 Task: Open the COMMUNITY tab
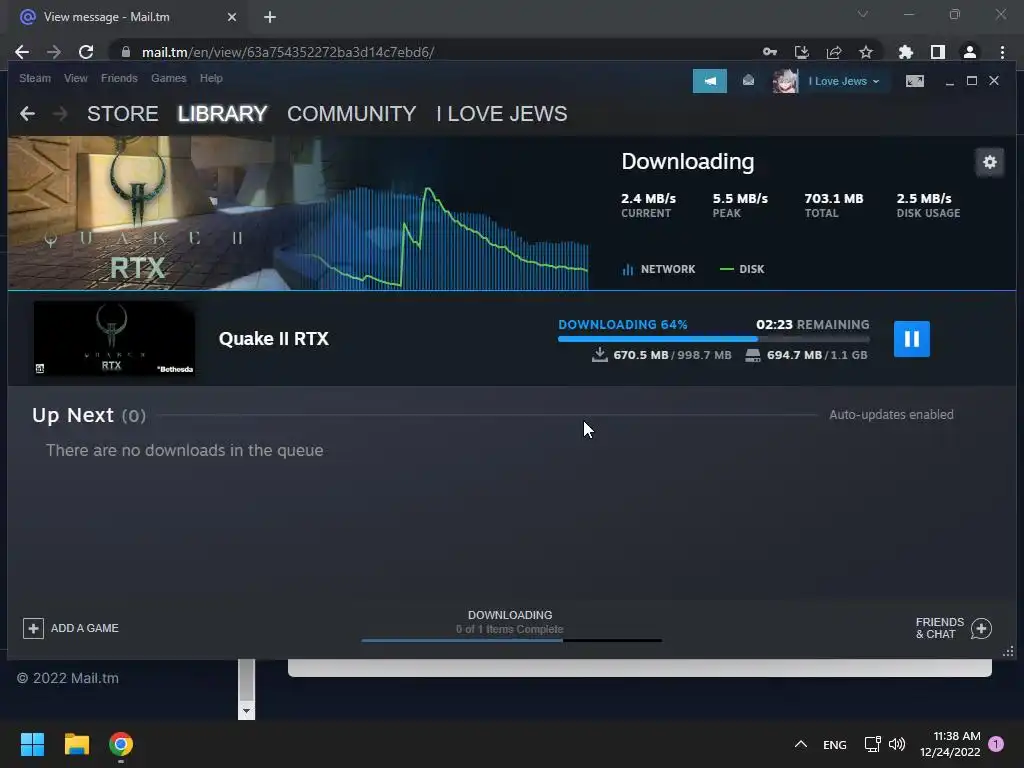coord(351,114)
